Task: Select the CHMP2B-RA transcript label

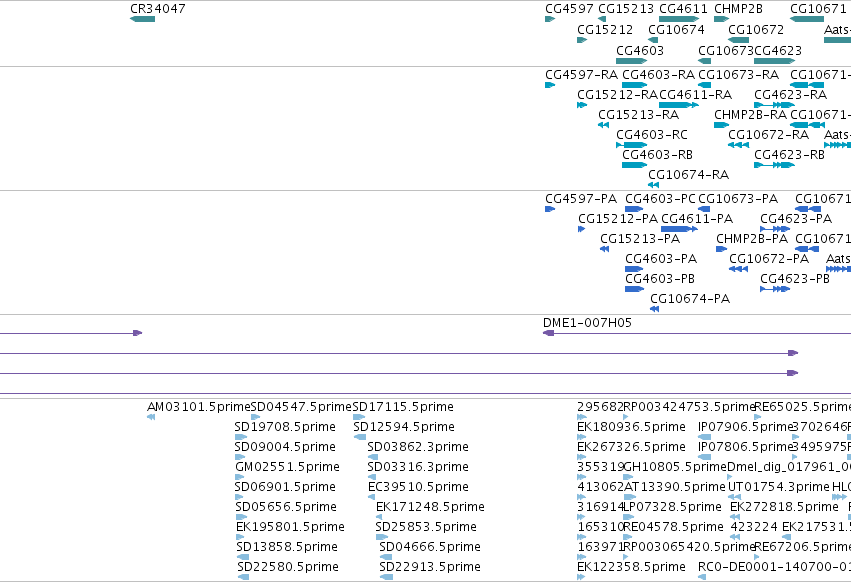Action: [750, 115]
